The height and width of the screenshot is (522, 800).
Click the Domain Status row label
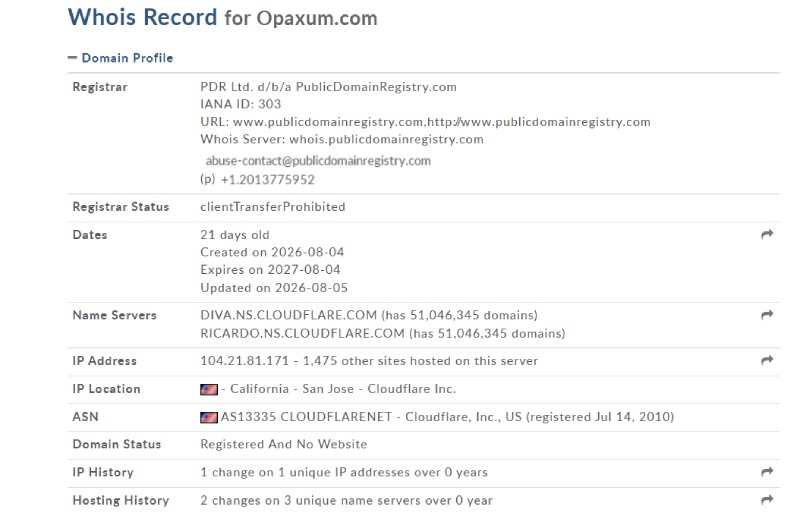(116, 444)
